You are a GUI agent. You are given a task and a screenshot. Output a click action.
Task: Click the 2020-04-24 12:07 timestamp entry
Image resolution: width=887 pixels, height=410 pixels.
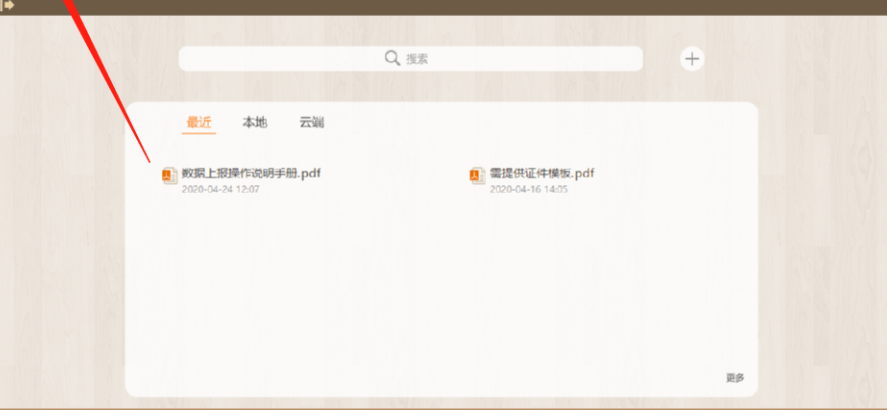coord(221,189)
